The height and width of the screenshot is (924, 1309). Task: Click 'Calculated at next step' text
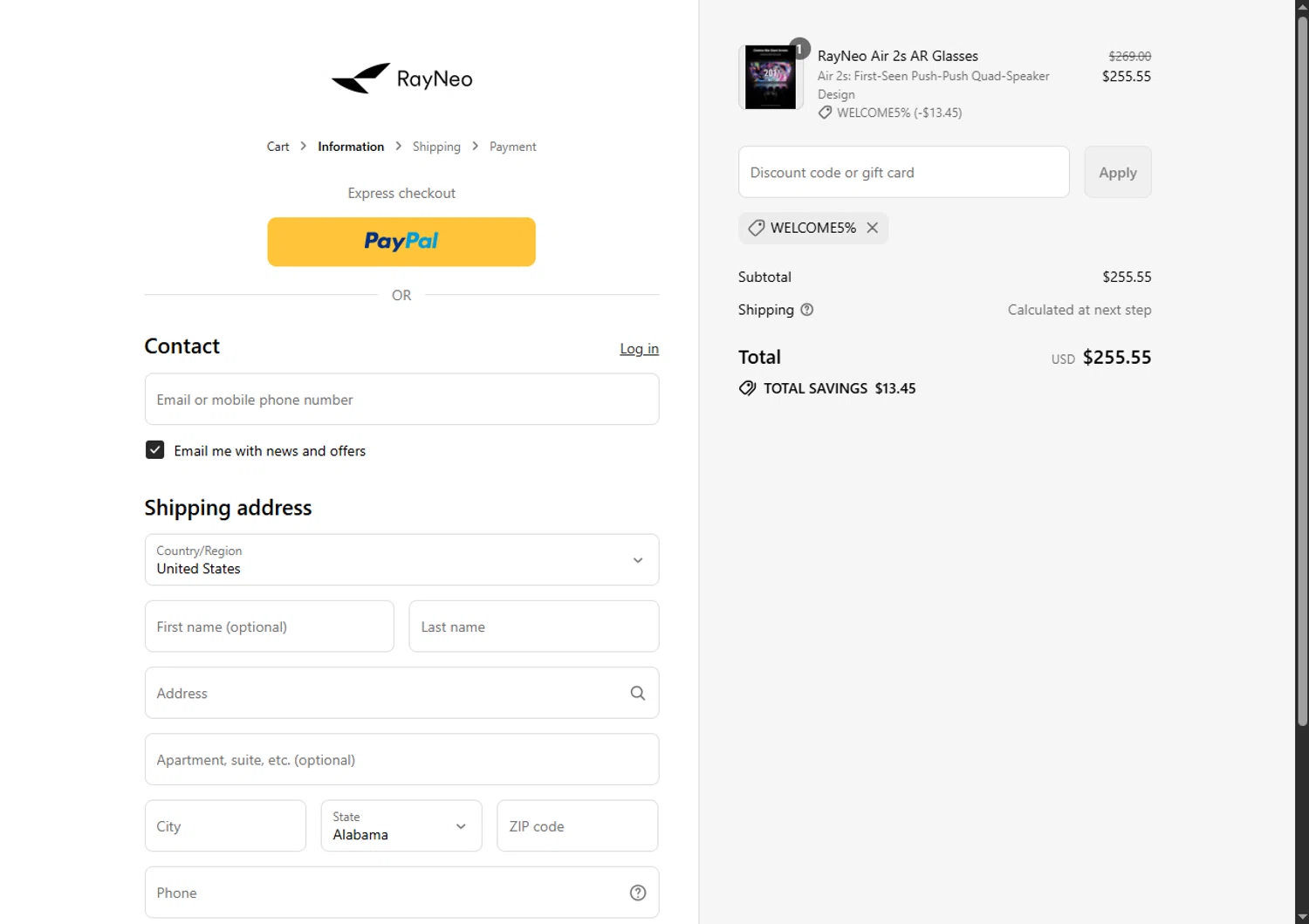coord(1079,310)
